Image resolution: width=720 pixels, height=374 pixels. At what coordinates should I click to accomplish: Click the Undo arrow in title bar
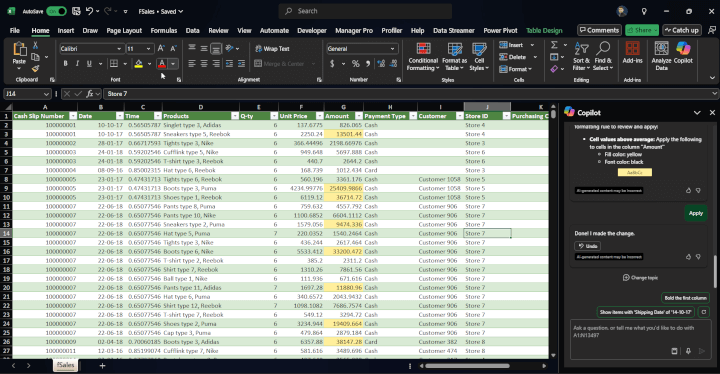90,11
